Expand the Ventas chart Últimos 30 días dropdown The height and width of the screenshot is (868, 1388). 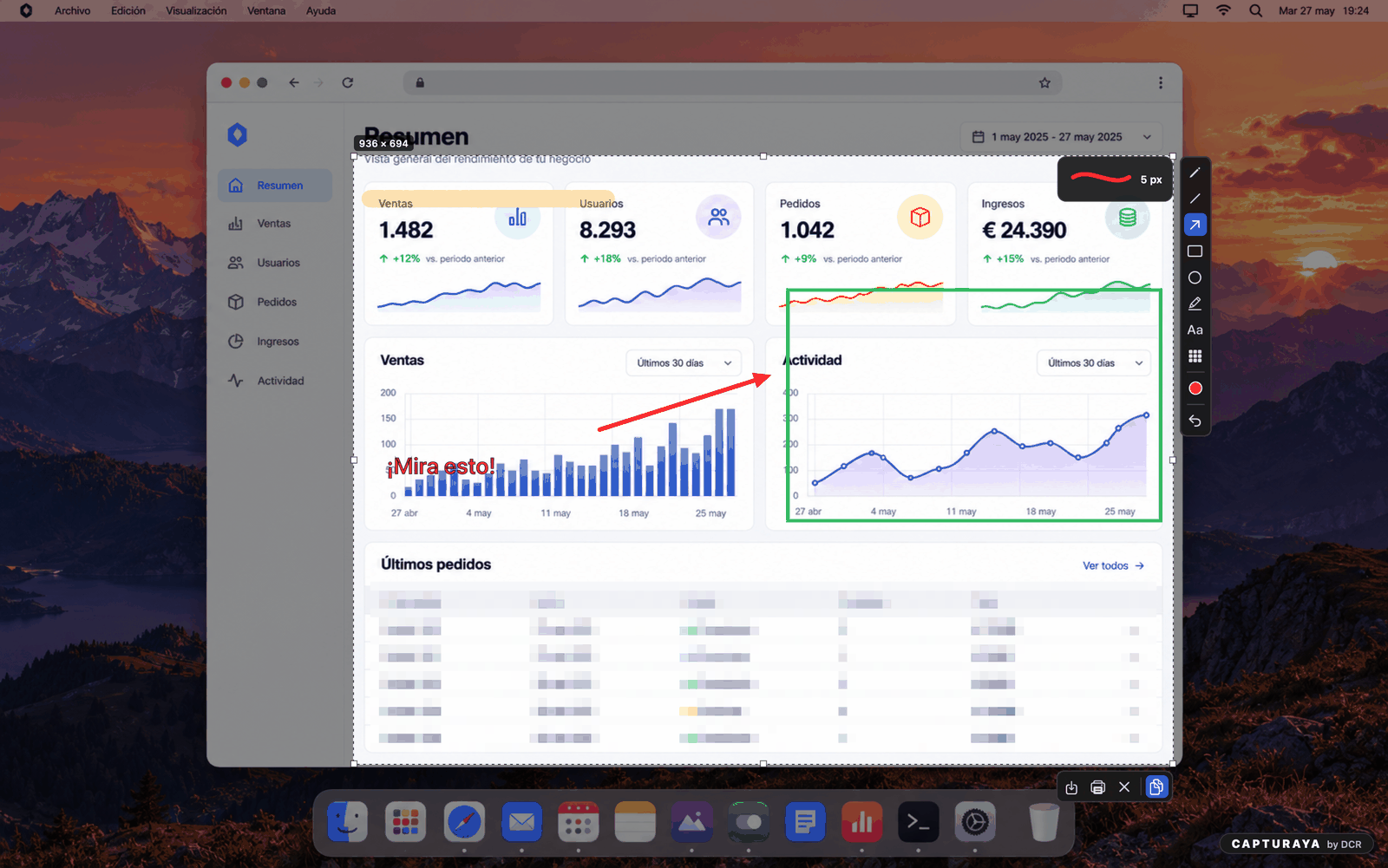(x=684, y=363)
